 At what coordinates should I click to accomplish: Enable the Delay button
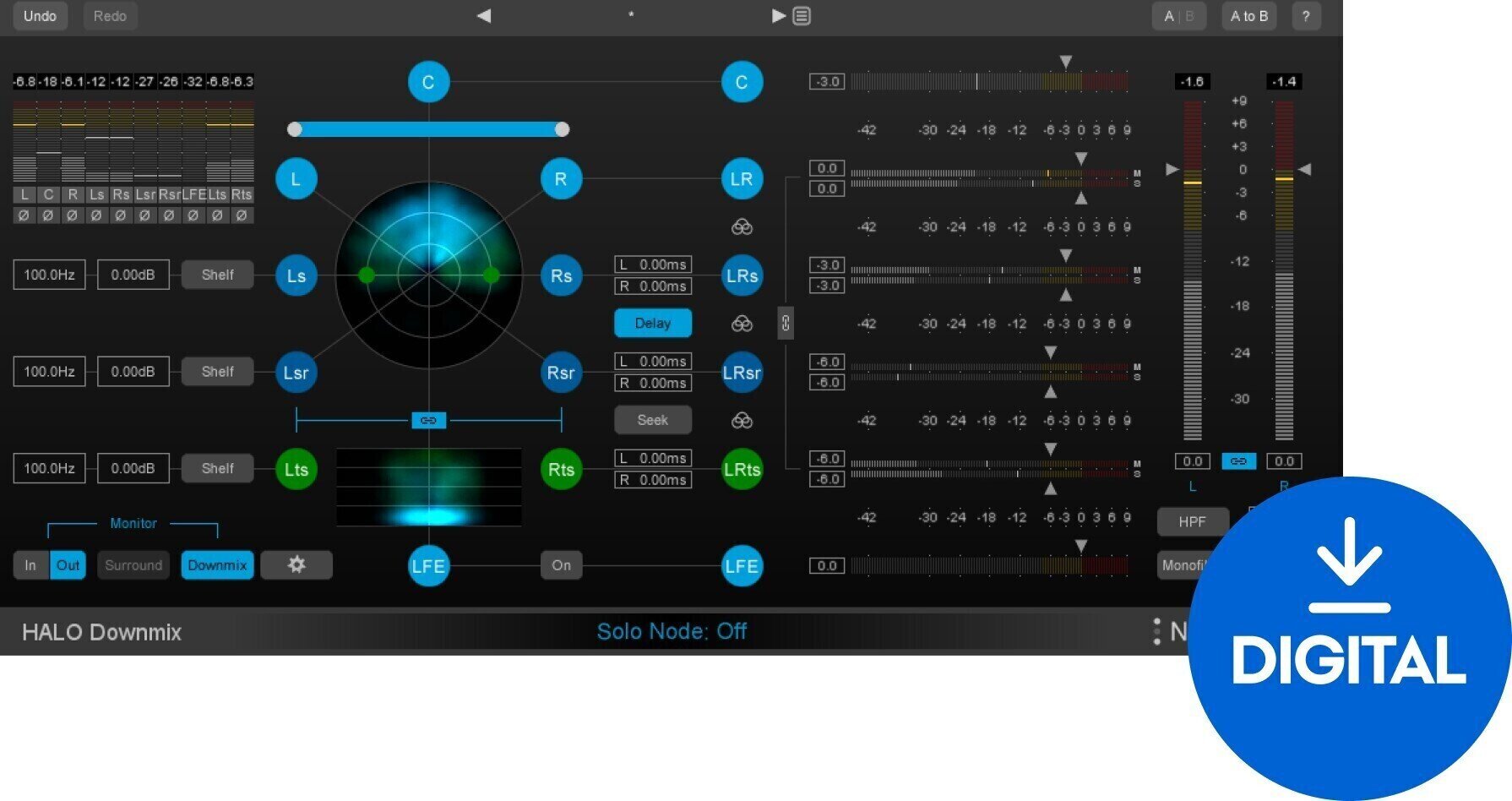click(652, 323)
